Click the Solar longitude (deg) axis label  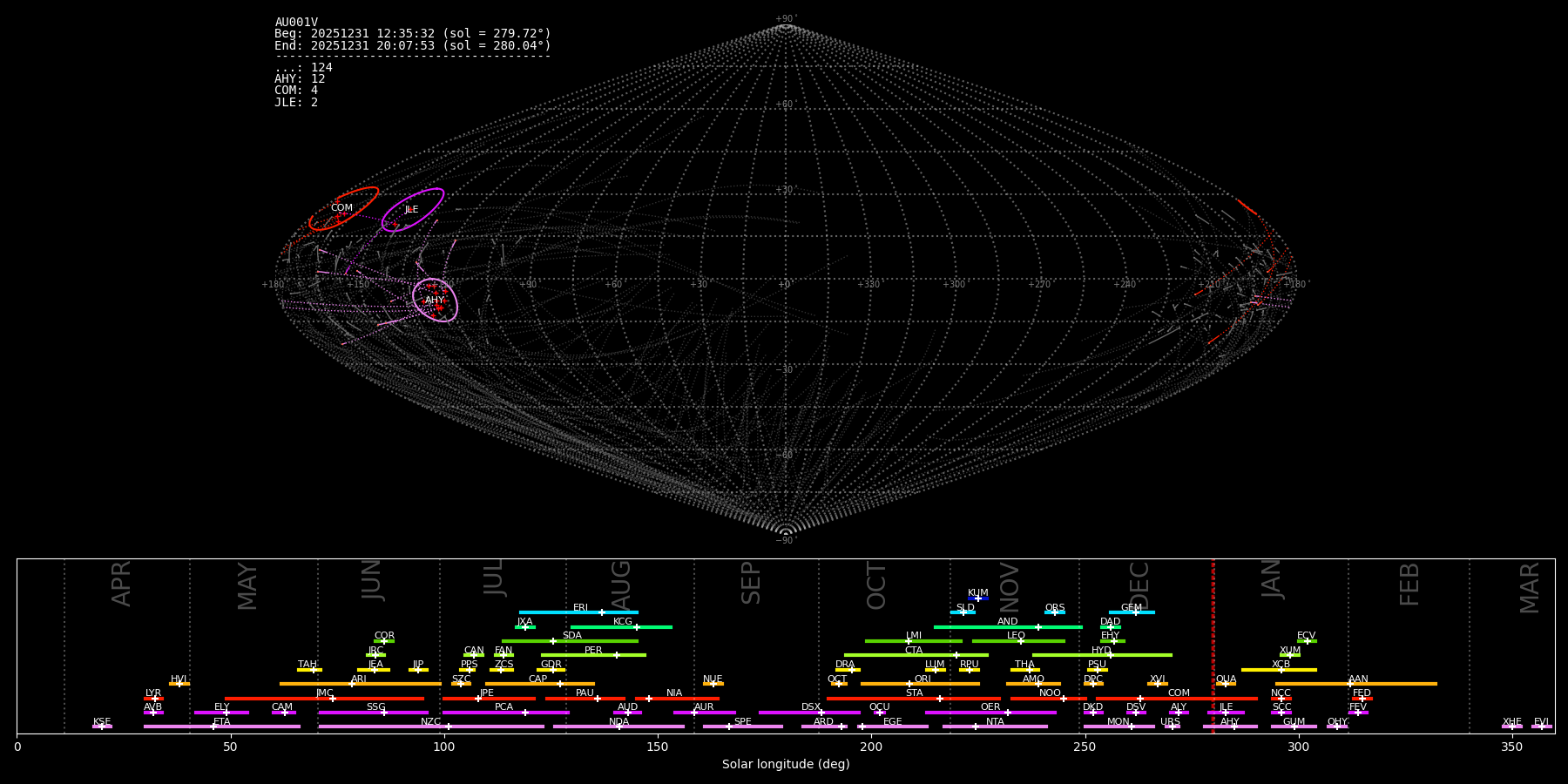coord(785,764)
